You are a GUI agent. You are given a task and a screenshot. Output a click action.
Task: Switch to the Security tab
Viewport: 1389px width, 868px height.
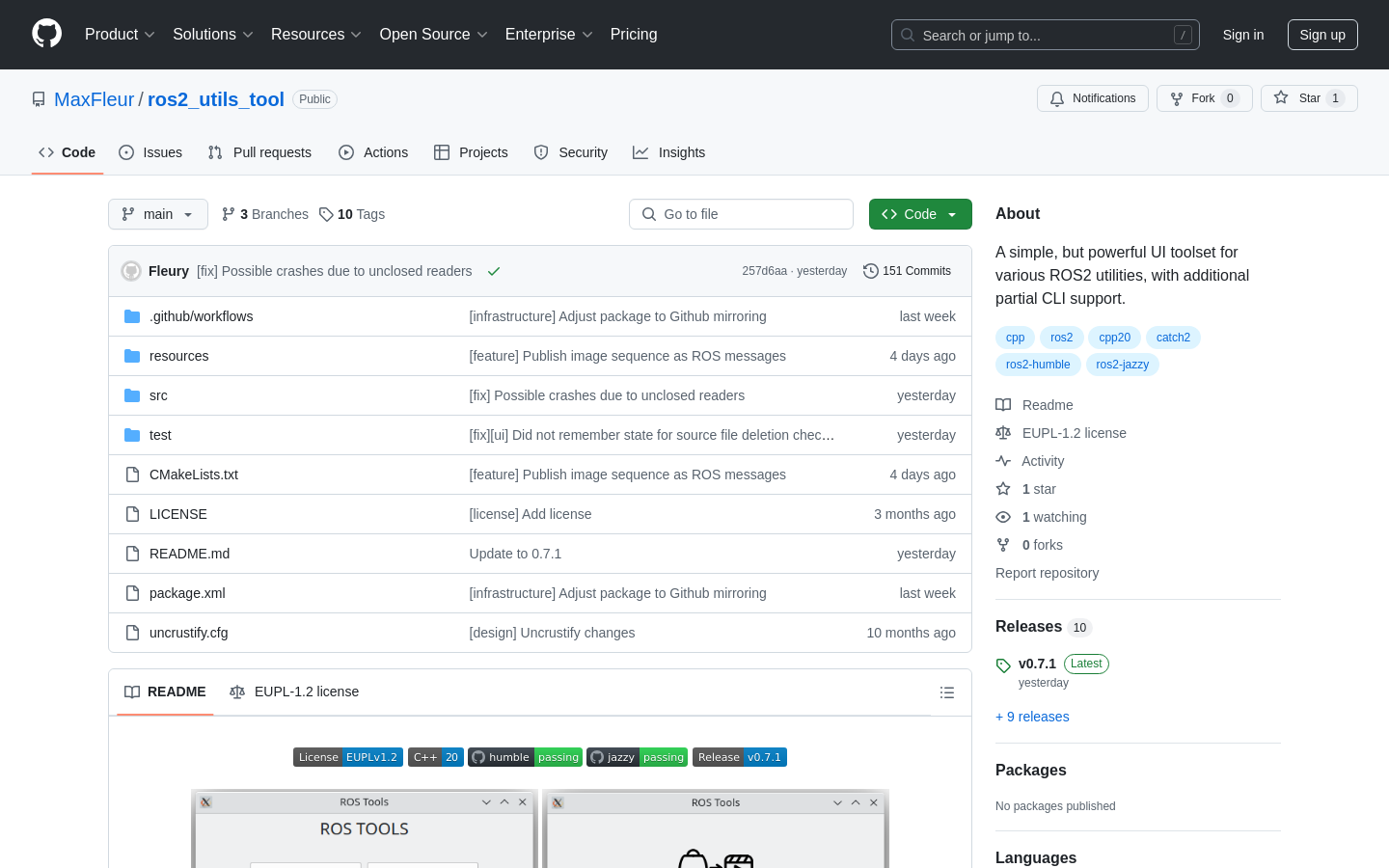click(x=571, y=152)
